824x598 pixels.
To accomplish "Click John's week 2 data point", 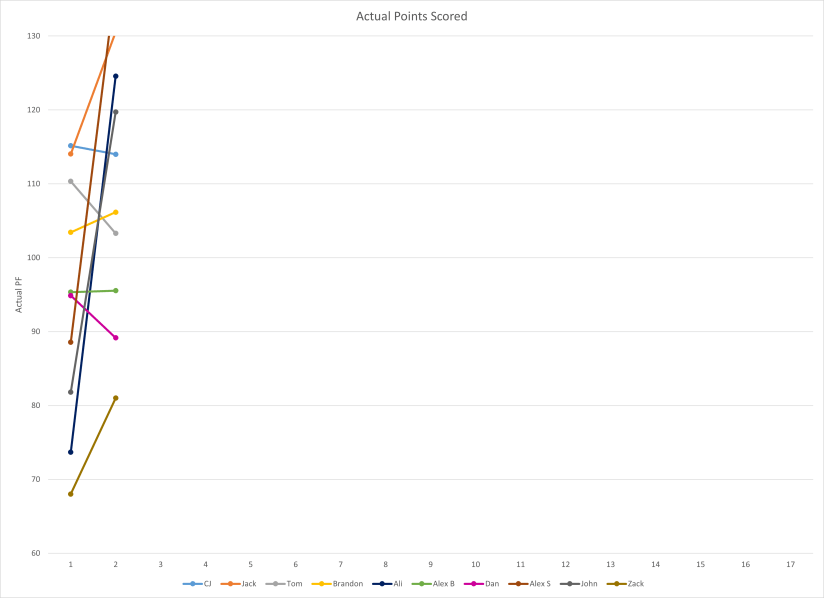I will [x=116, y=112].
